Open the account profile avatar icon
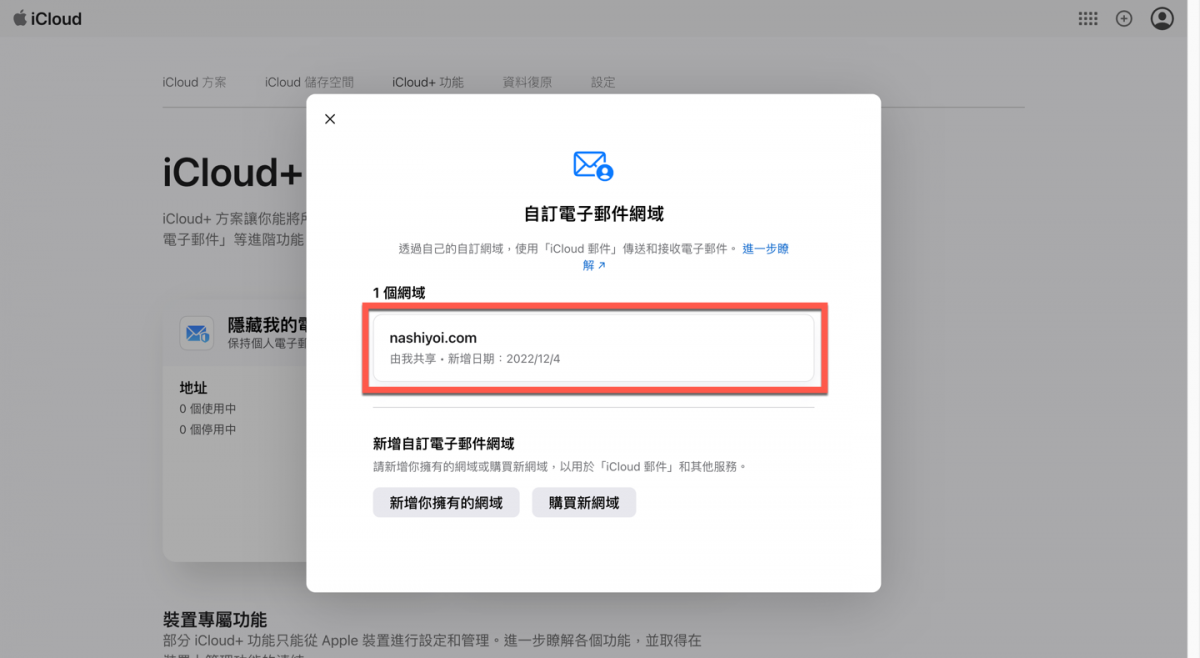 [1162, 18]
